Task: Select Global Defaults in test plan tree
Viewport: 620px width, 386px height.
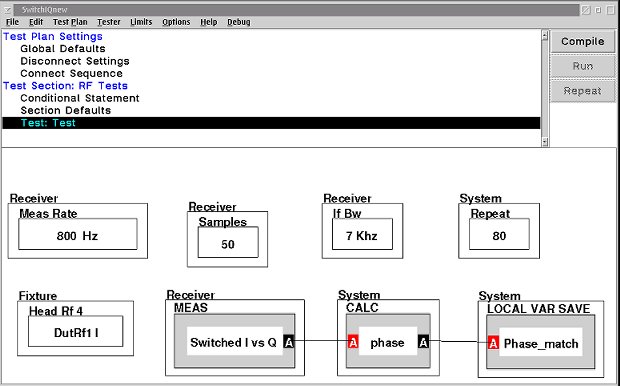Action: (x=63, y=49)
